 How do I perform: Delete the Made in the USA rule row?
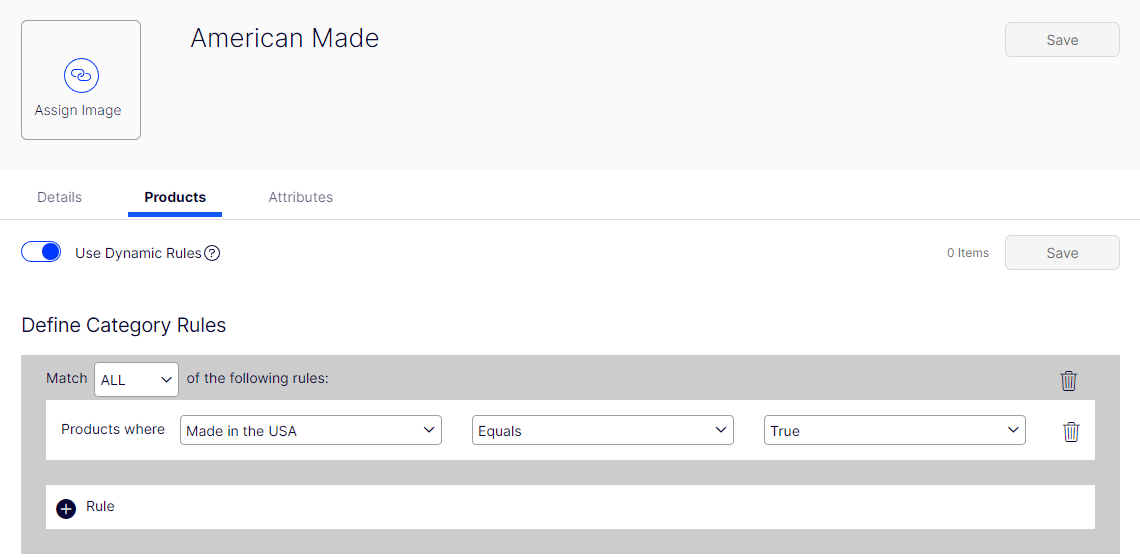click(x=1071, y=432)
